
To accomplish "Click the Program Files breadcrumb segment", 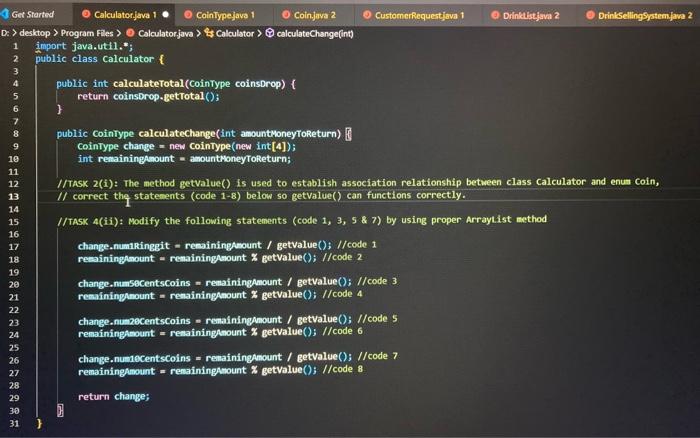I will [87, 33].
